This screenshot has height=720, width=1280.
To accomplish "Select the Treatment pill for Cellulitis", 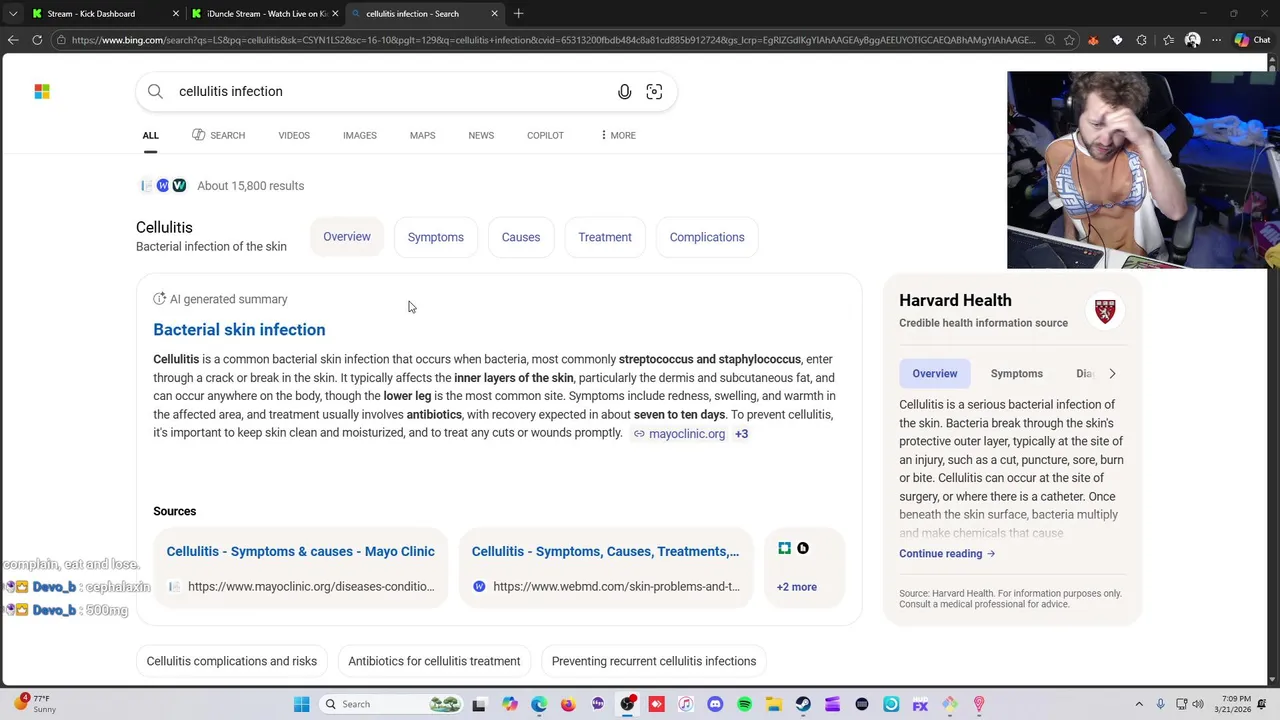I will coord(605,237).
